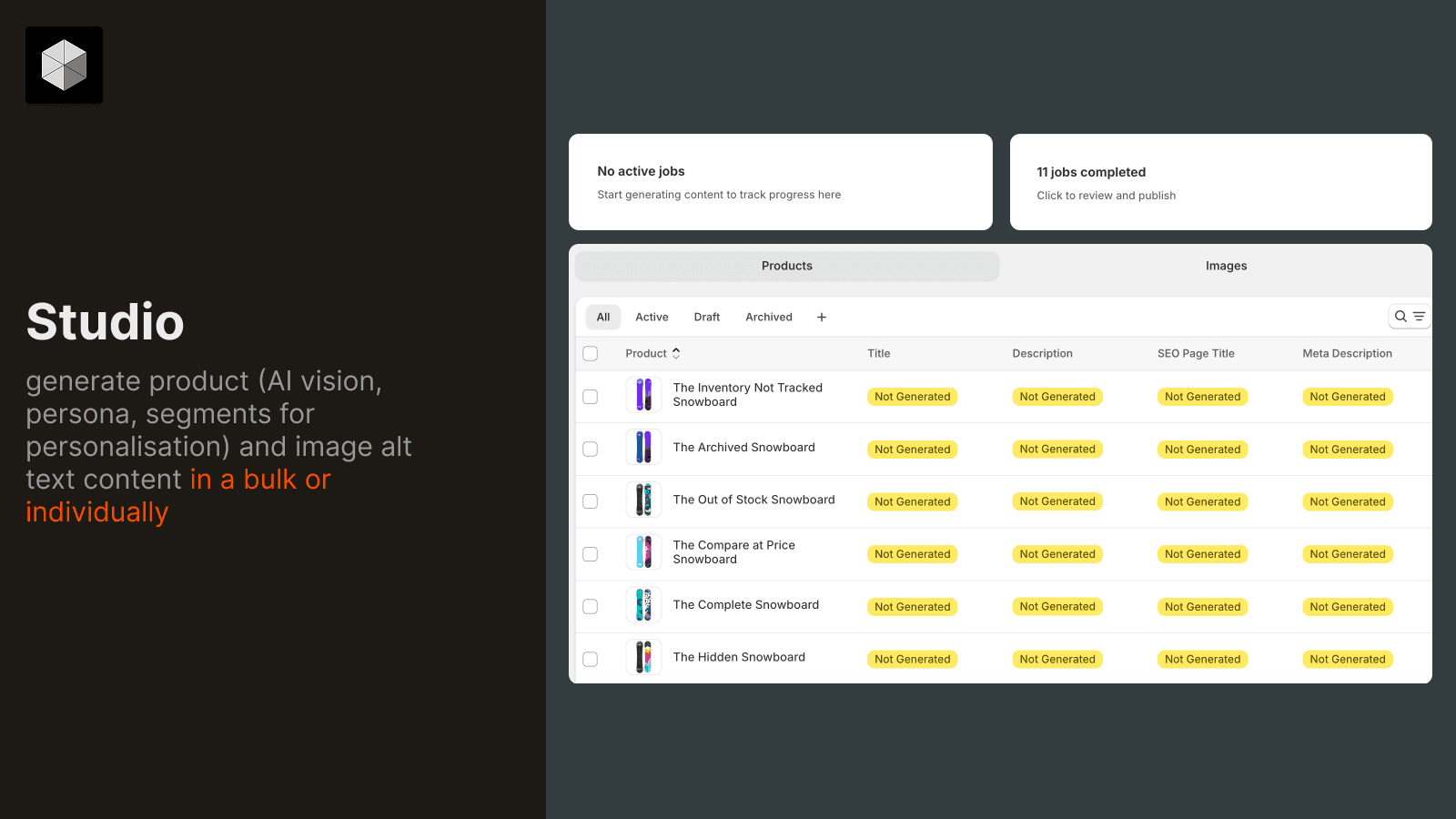The width and height of the screenshot is (1456, 819).
Task: Check the Compare at Price Snowboard row
Action: click(591, 554)
